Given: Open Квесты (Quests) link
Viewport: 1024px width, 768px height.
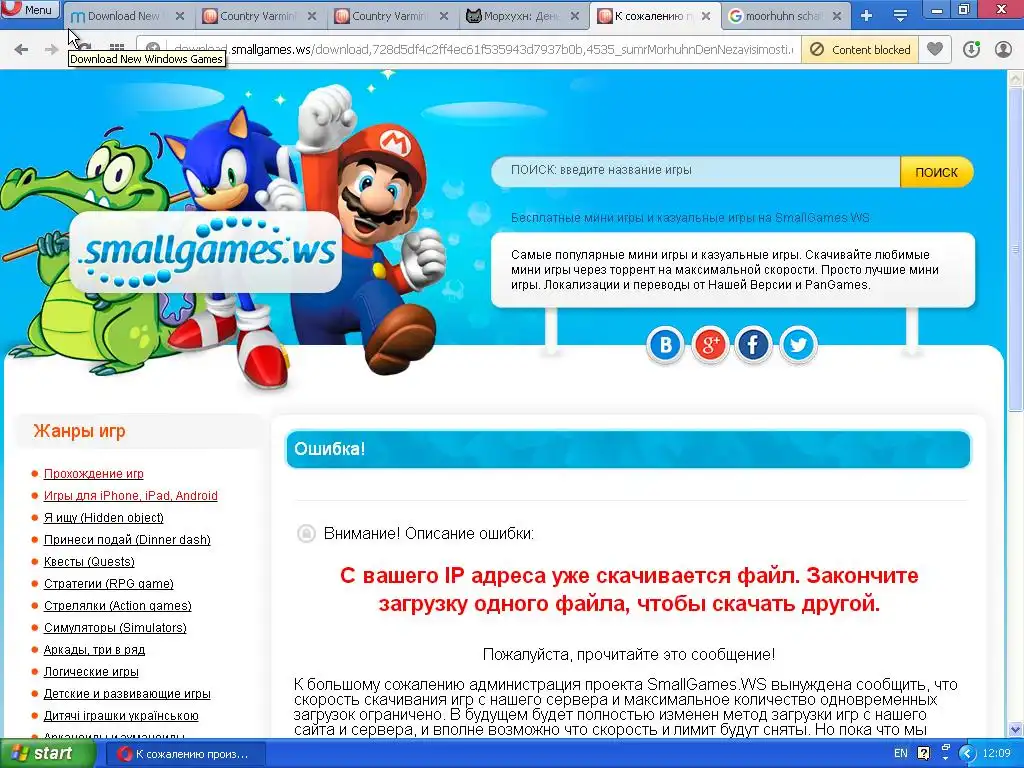Looking at the screenshot, I should point(89,562).
